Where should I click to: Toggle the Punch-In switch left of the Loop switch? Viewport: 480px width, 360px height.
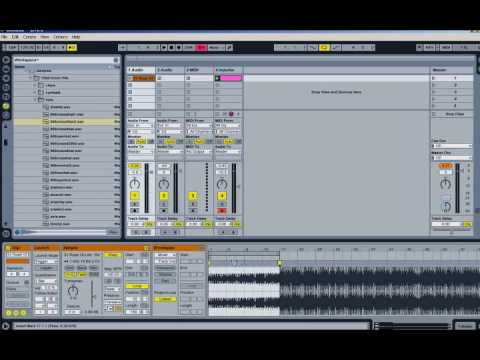[313, 48]
